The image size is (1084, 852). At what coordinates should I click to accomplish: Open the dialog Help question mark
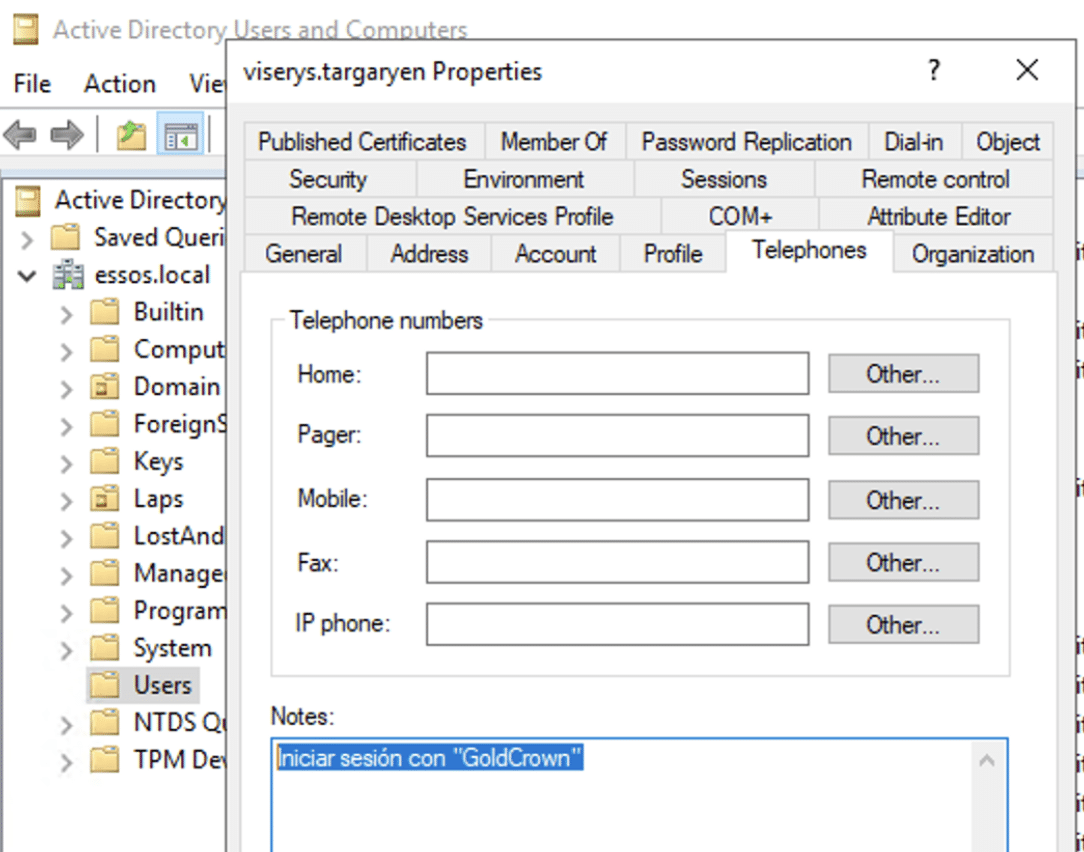pos(933,71)
